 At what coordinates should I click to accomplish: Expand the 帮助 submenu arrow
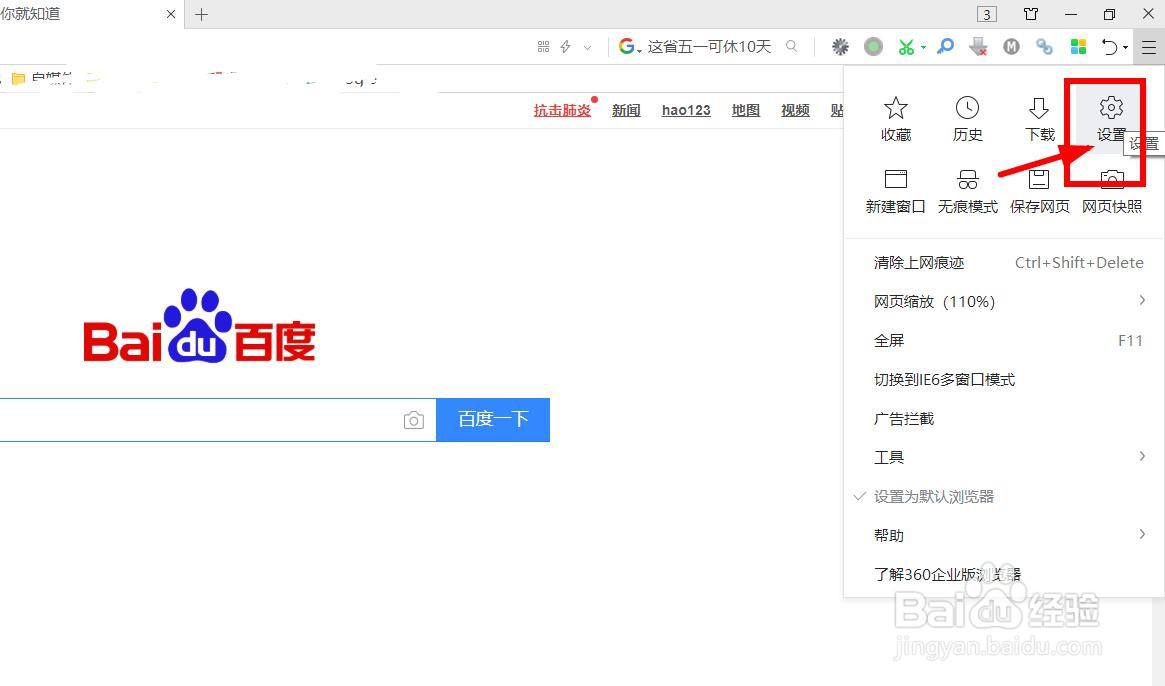click(x=1142, y=534)
